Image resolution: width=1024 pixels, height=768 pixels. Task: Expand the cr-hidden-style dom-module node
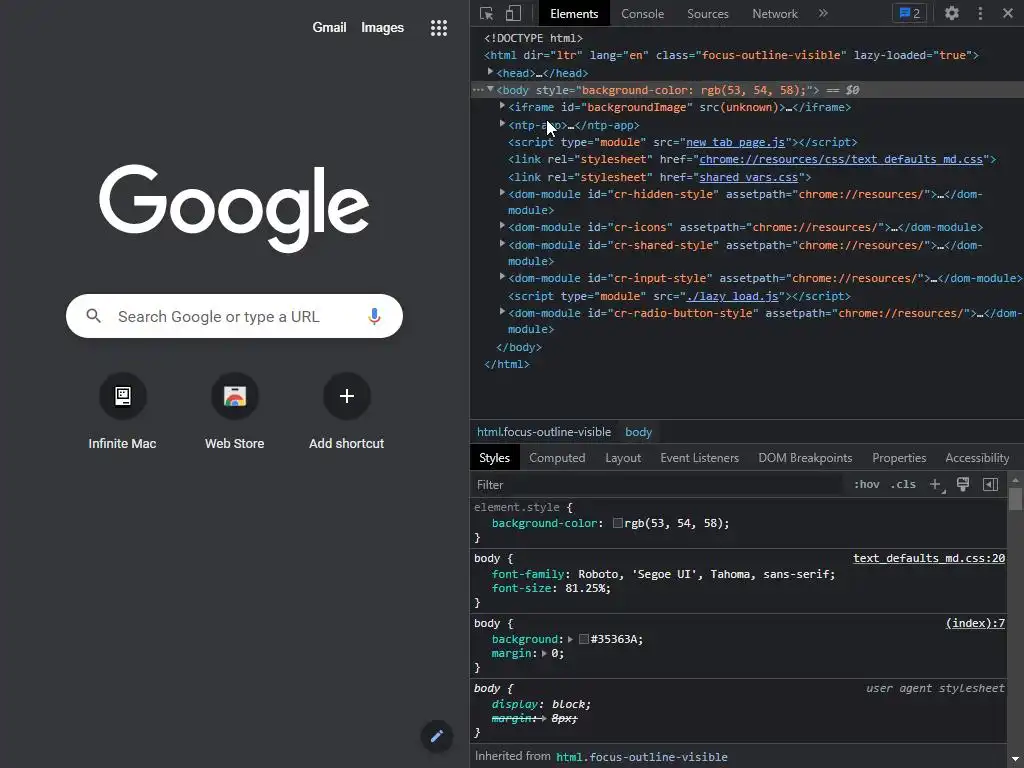pos(502,193)
